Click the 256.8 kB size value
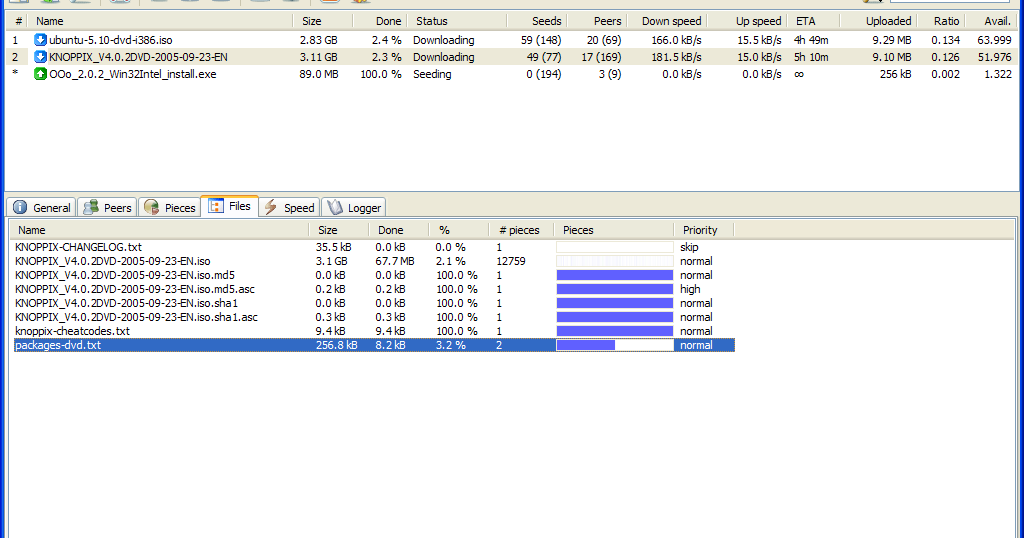 (x=336, y=345)
